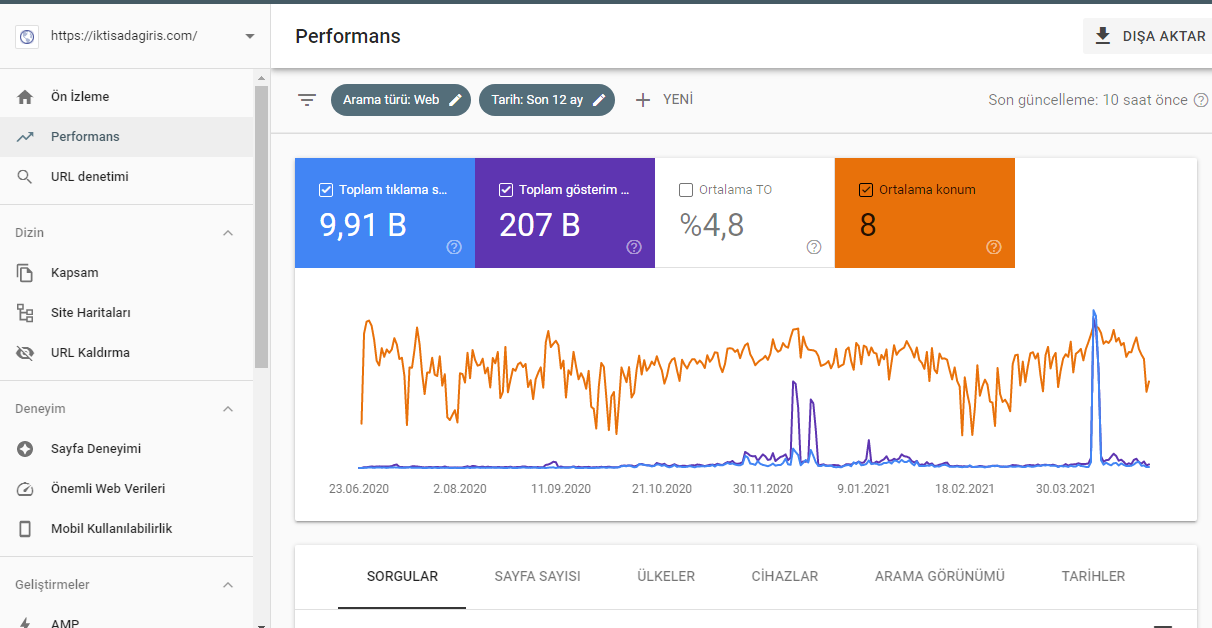Viewport: 1212px width, 628px height.
Task: Click the AMP lightning bolt icon
Action: pos(26,622)
